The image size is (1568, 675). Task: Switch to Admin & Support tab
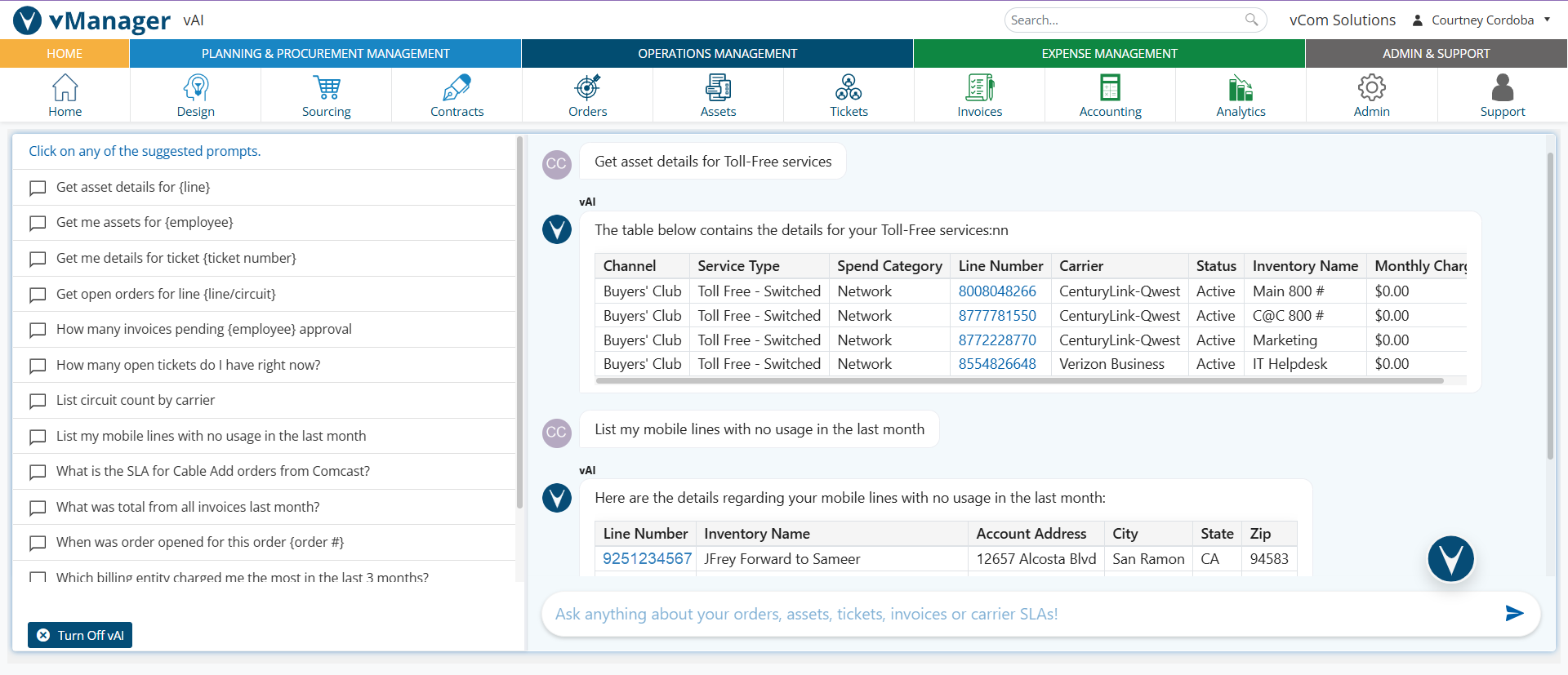(x=1437, y=53)
